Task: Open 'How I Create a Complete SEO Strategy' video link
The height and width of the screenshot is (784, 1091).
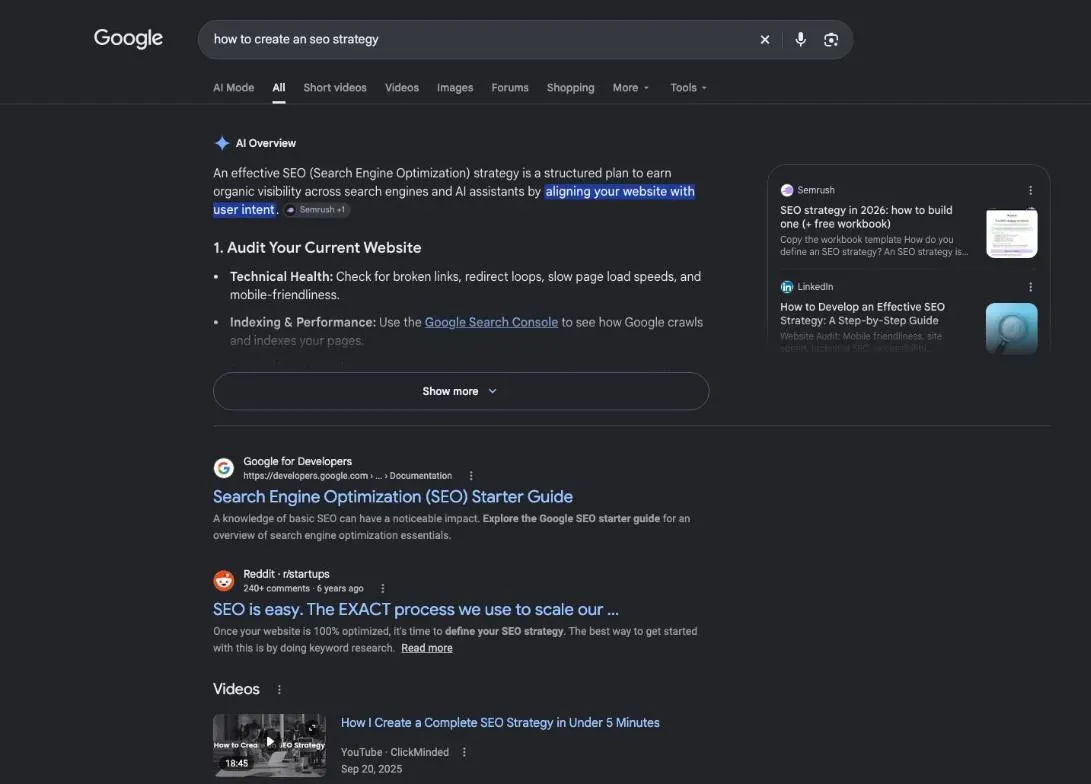Action: point(500,723)
